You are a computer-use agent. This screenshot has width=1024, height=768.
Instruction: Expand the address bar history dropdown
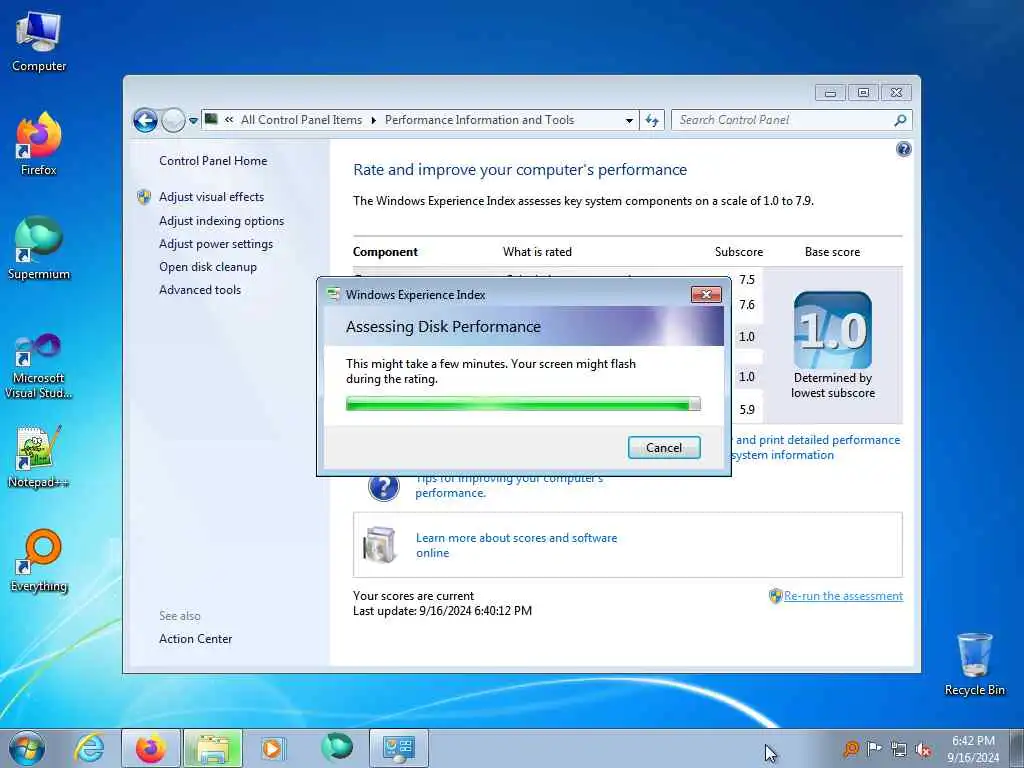coord(629,121)
